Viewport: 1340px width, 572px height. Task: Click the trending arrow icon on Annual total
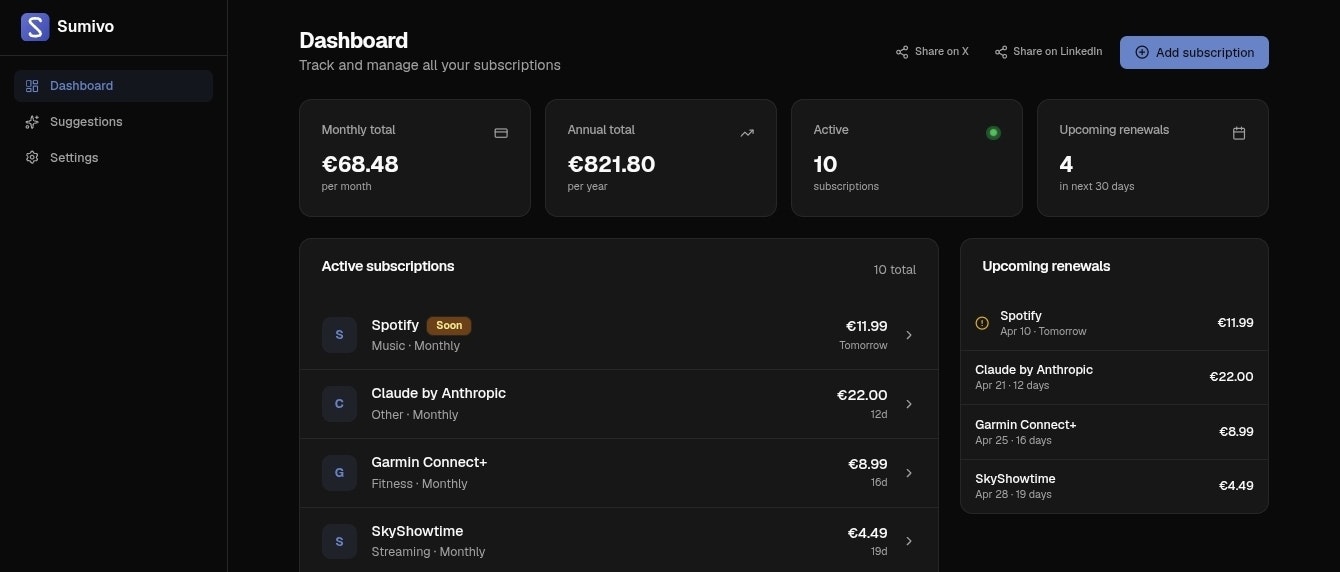747,133
